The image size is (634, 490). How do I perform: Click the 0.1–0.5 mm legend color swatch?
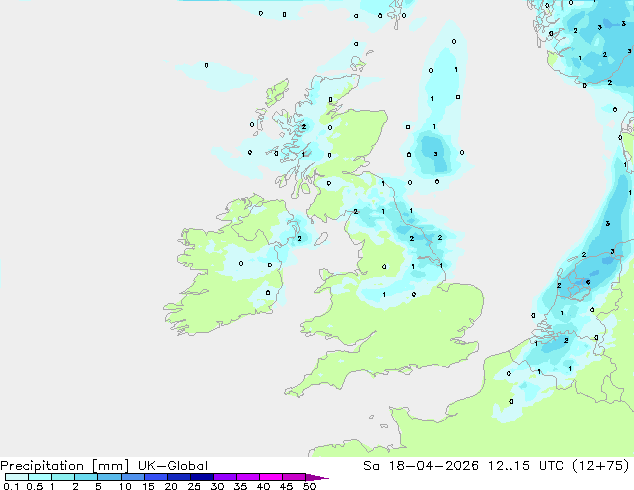point(17,477)
